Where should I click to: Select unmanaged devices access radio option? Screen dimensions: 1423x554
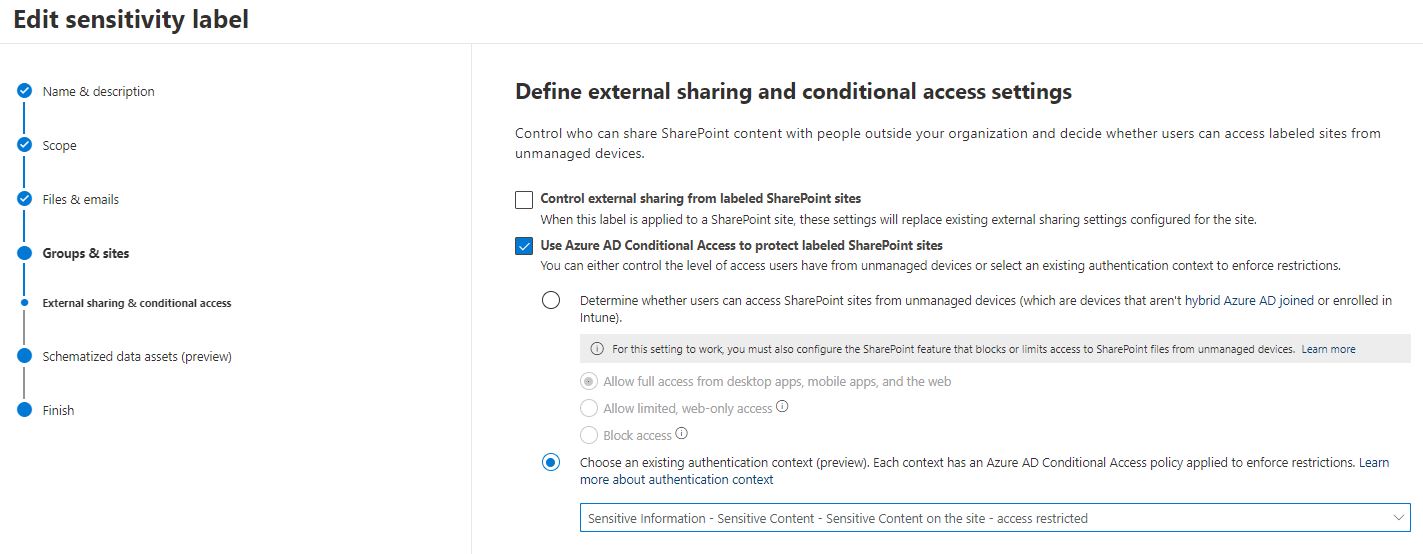pyautogui.click(x=551, y=301)
